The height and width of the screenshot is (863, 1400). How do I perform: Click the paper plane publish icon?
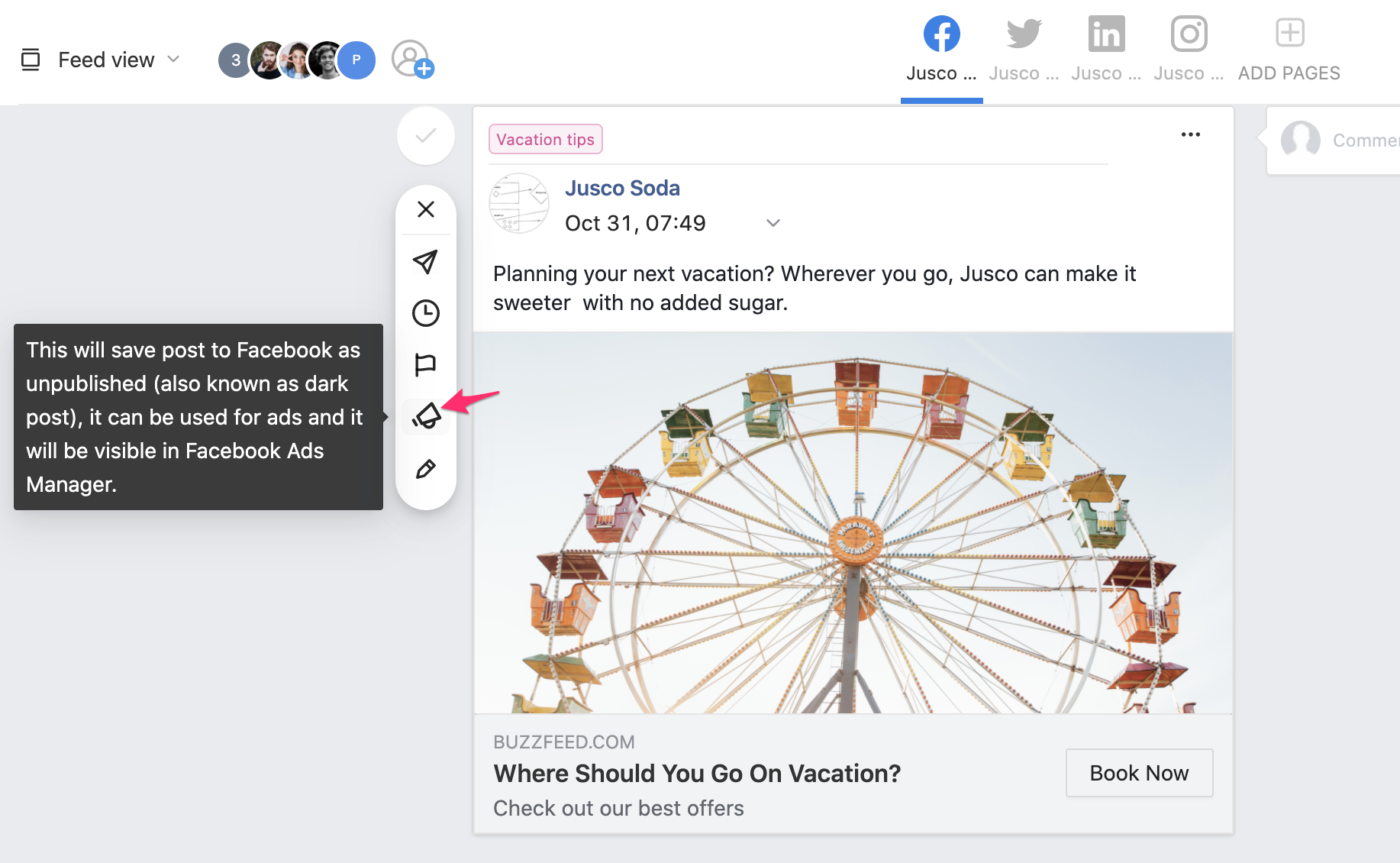pos(426,262)
